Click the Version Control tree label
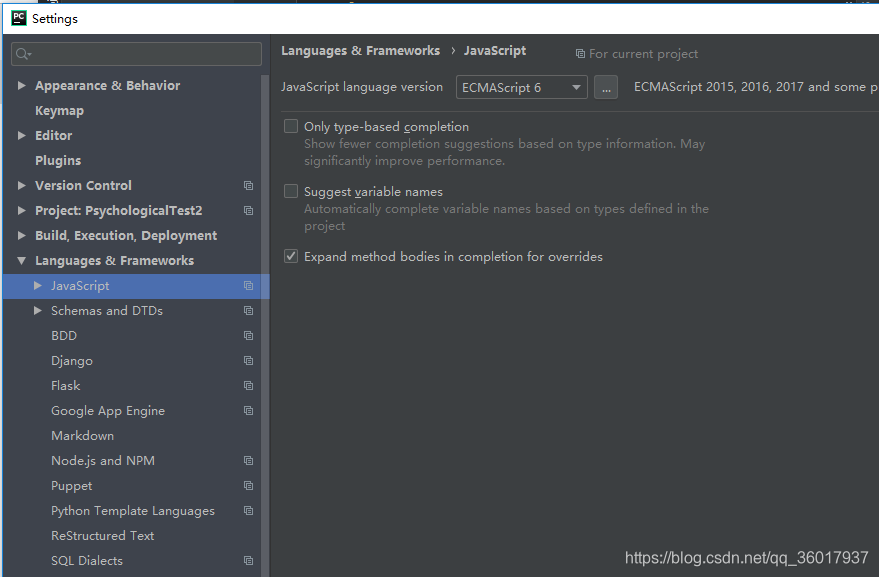The image size is (879, 577). tap(83, 186)
